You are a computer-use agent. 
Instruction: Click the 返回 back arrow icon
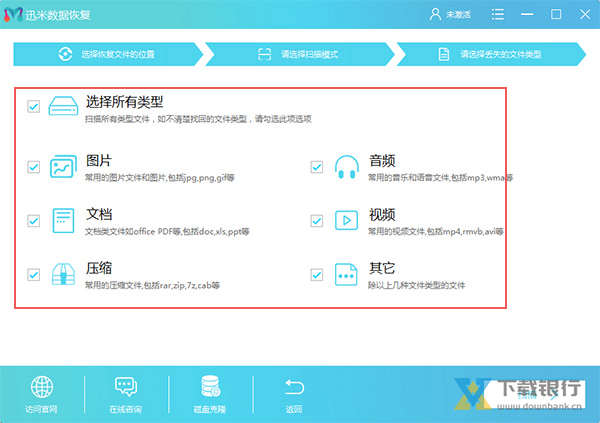click(x=294, y=387)
